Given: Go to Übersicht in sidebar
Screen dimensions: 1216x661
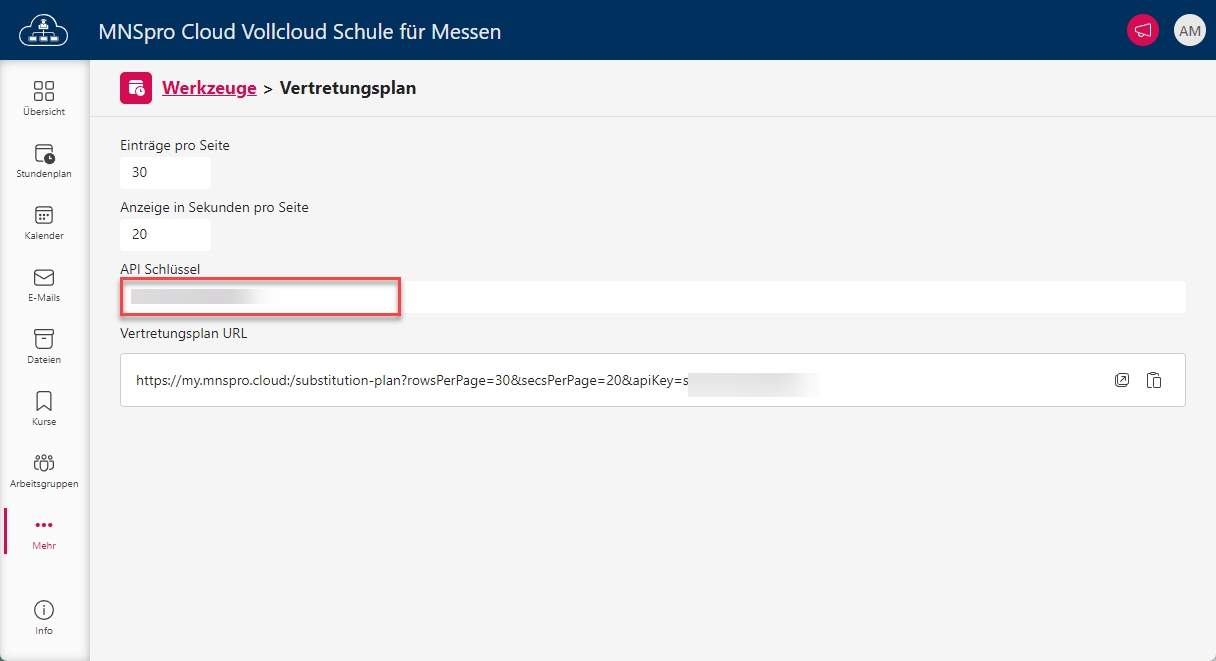Looking at the screenshot, I should (x=44, y=98).
